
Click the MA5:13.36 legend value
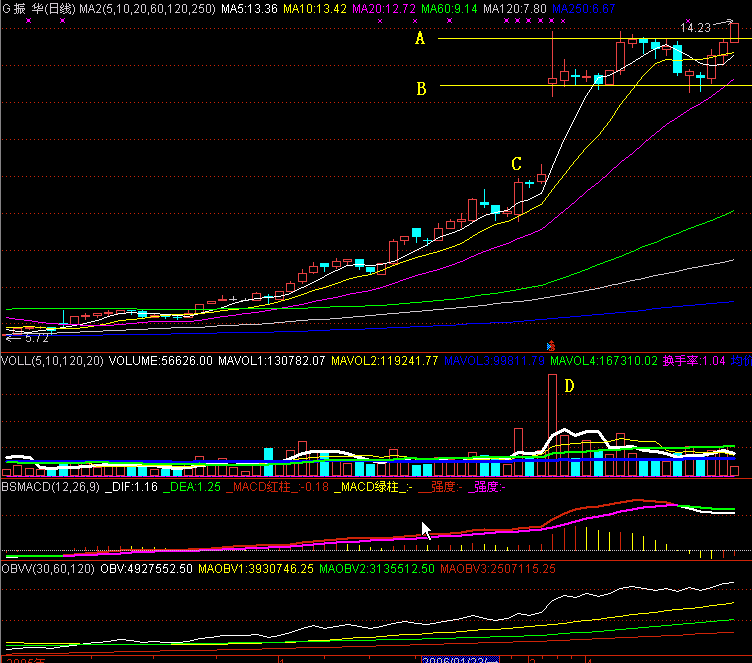pos(250,9)
